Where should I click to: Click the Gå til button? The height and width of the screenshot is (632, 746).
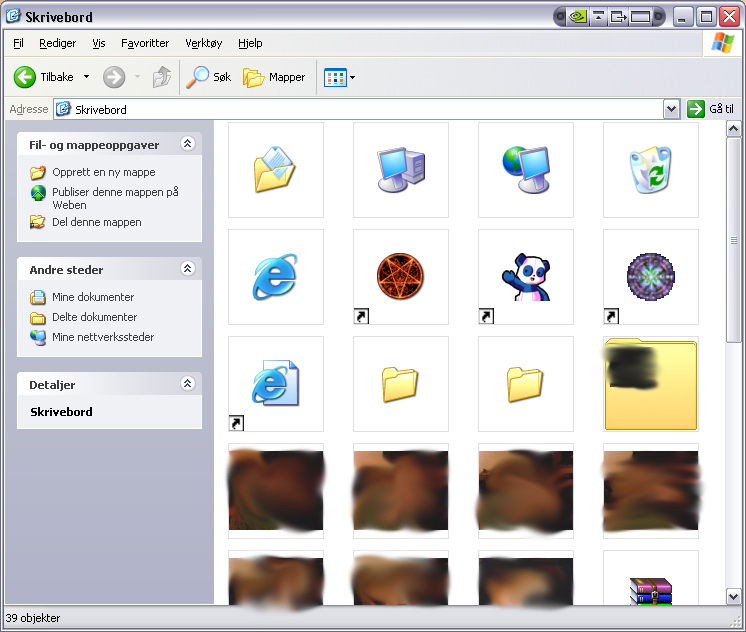[711, 109]
